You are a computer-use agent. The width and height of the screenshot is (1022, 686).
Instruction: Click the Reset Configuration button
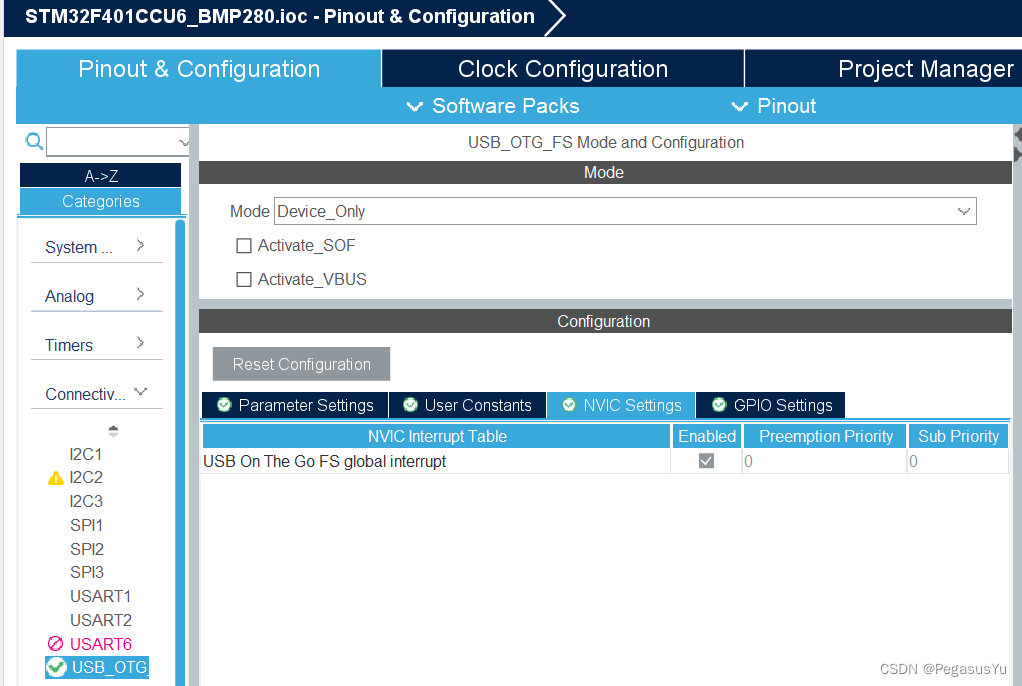300,363
